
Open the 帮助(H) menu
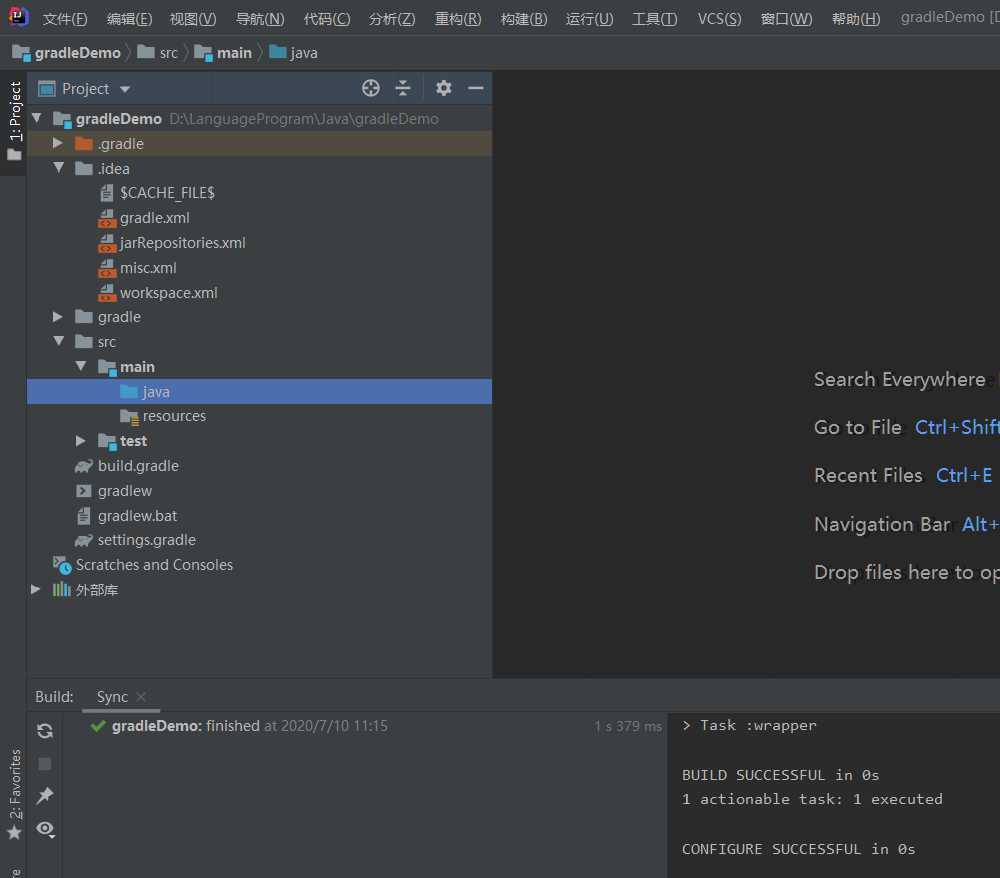(856, 18)
